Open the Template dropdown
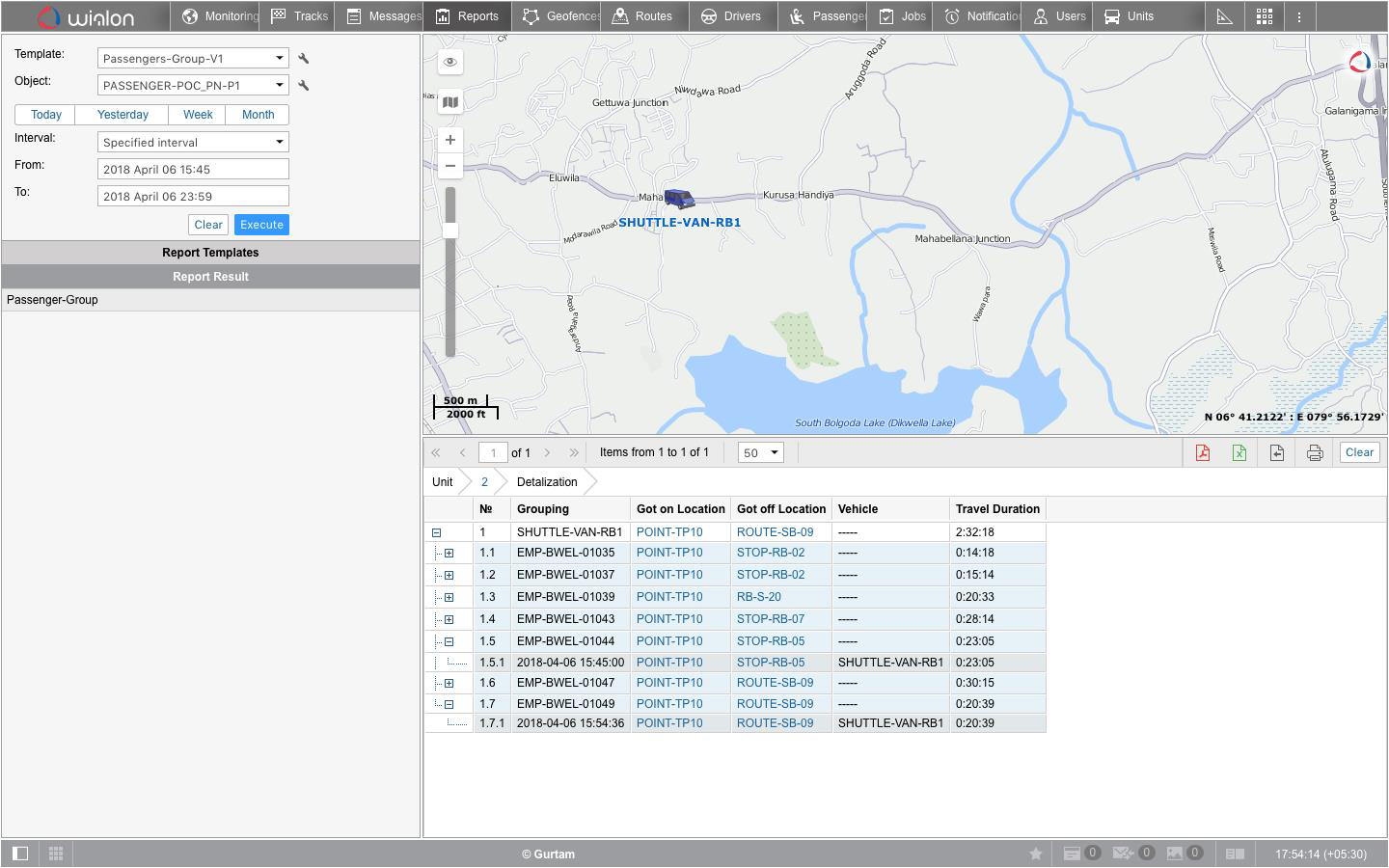The image size is (1389, 868). pos(193,59)
